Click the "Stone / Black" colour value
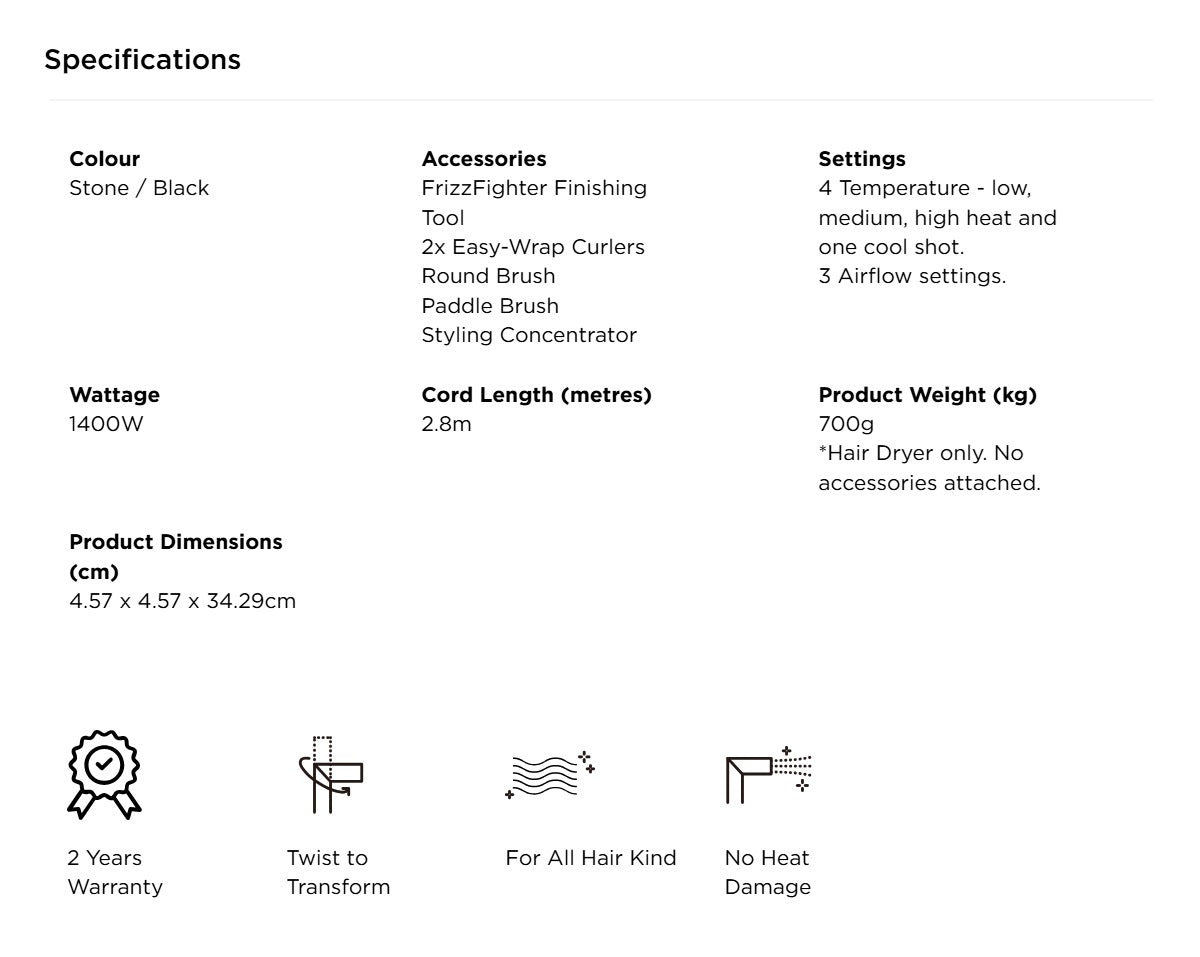The image size is (1200, 957). (139, 188)
